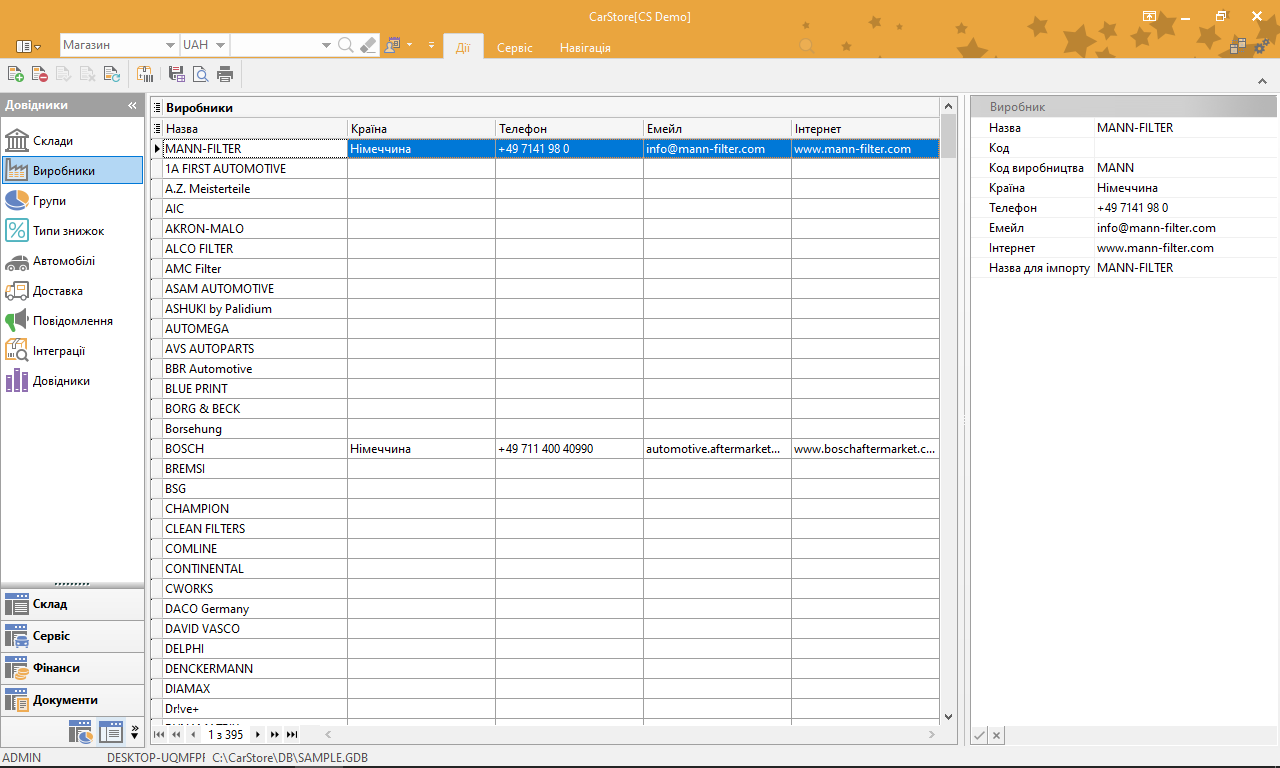Switch to the Сервіс ribbon tab

pyautogui.click(x=515, y=48)
